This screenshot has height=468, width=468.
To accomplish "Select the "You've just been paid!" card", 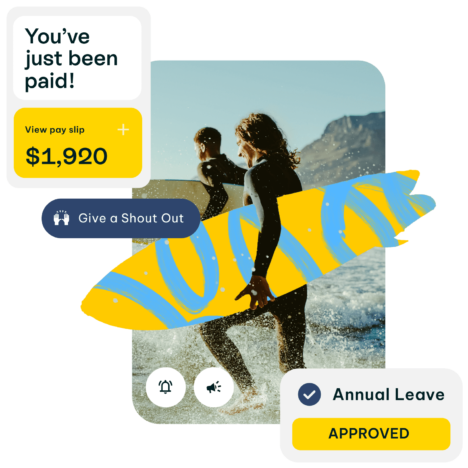I will (77, 58).
